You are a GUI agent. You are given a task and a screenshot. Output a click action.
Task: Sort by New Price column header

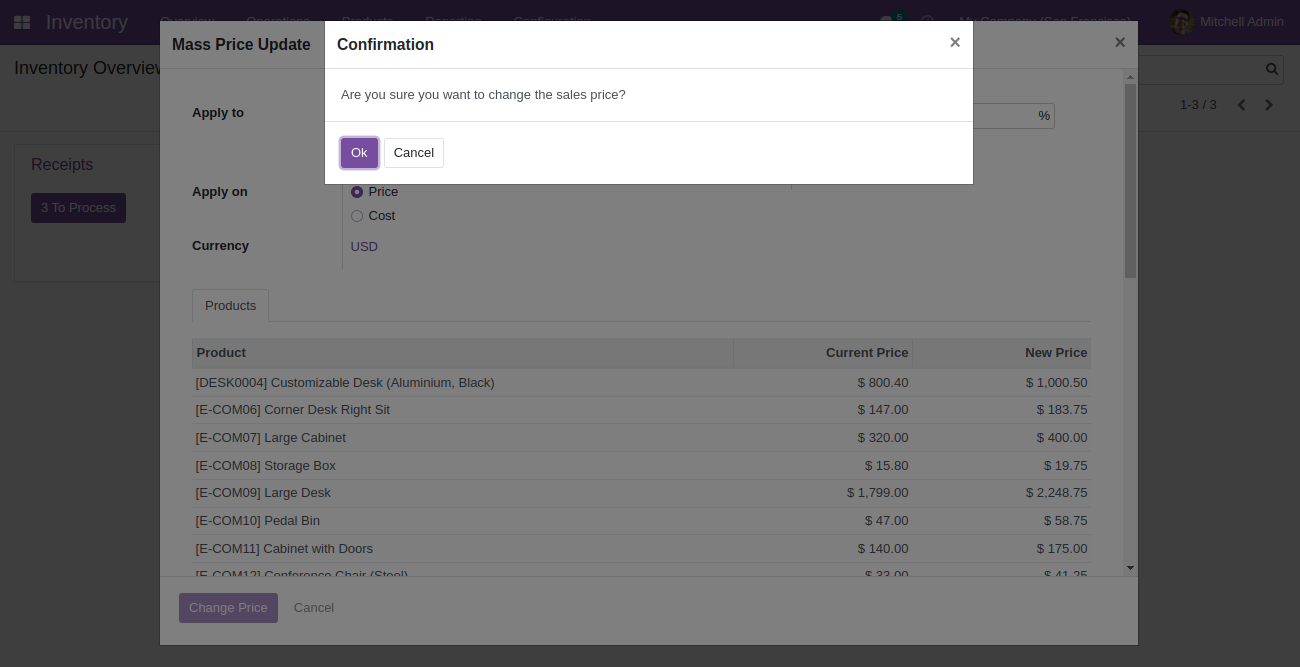(1056, 353)
